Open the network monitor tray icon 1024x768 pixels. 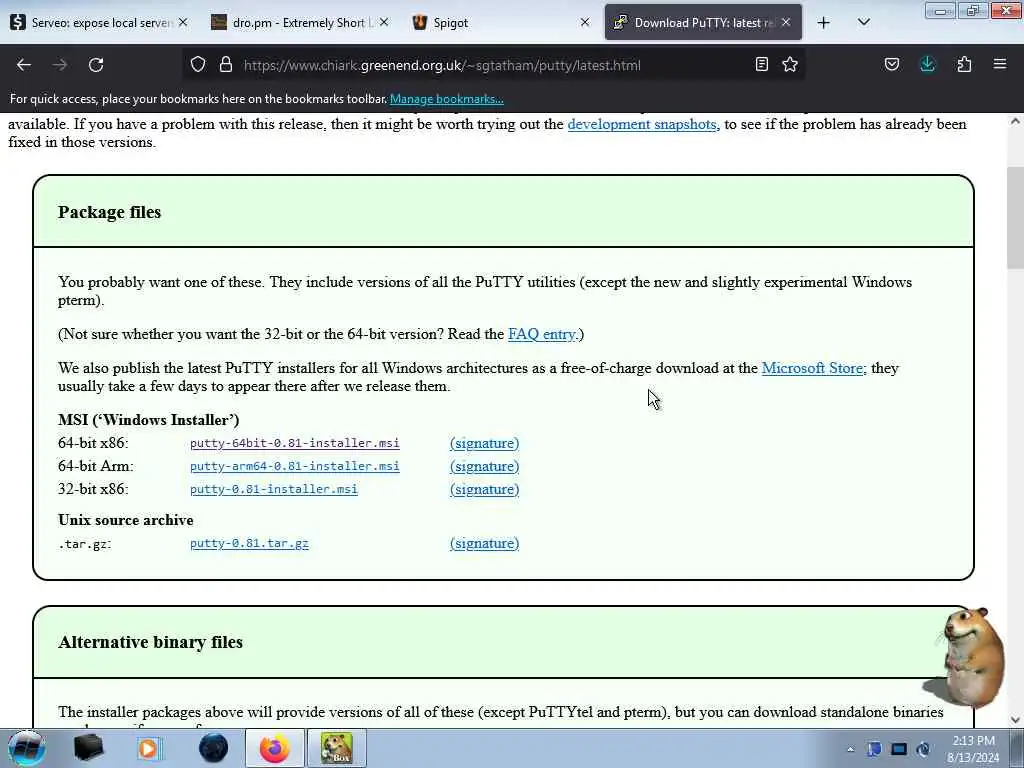pos(899,749)
